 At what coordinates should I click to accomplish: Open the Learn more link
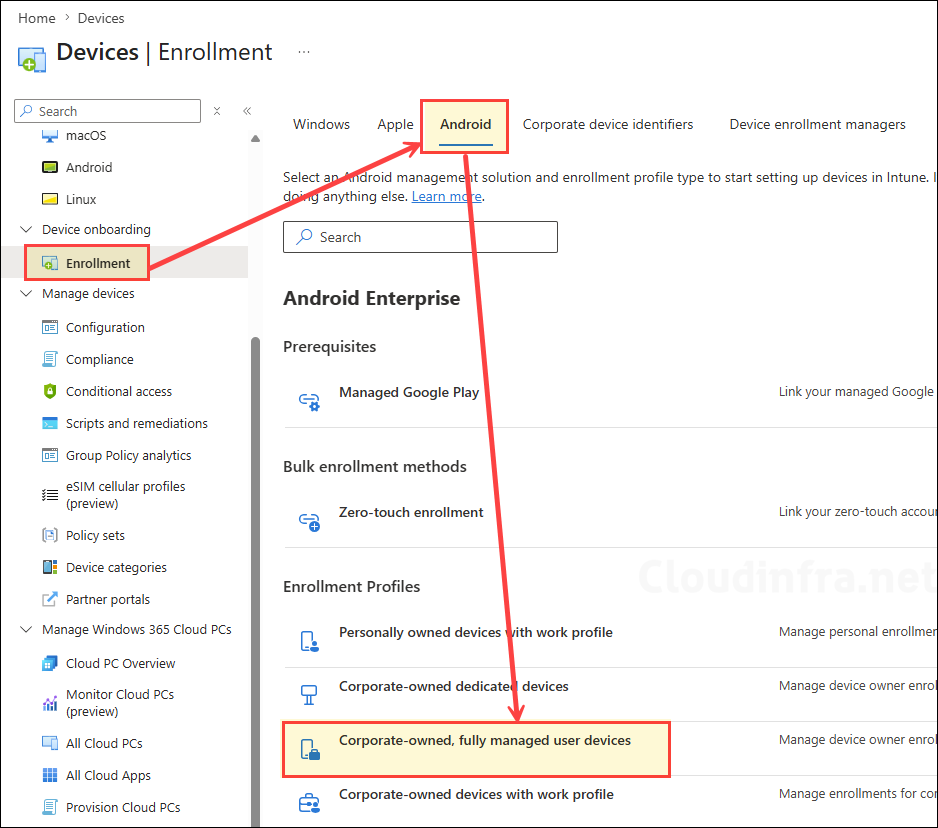(446, 196)
